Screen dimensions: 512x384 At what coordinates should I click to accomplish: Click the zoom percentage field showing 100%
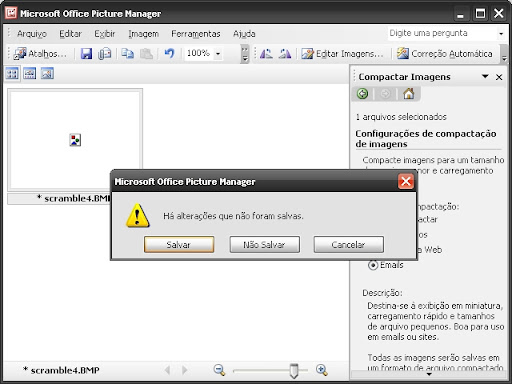pos(199,53)
